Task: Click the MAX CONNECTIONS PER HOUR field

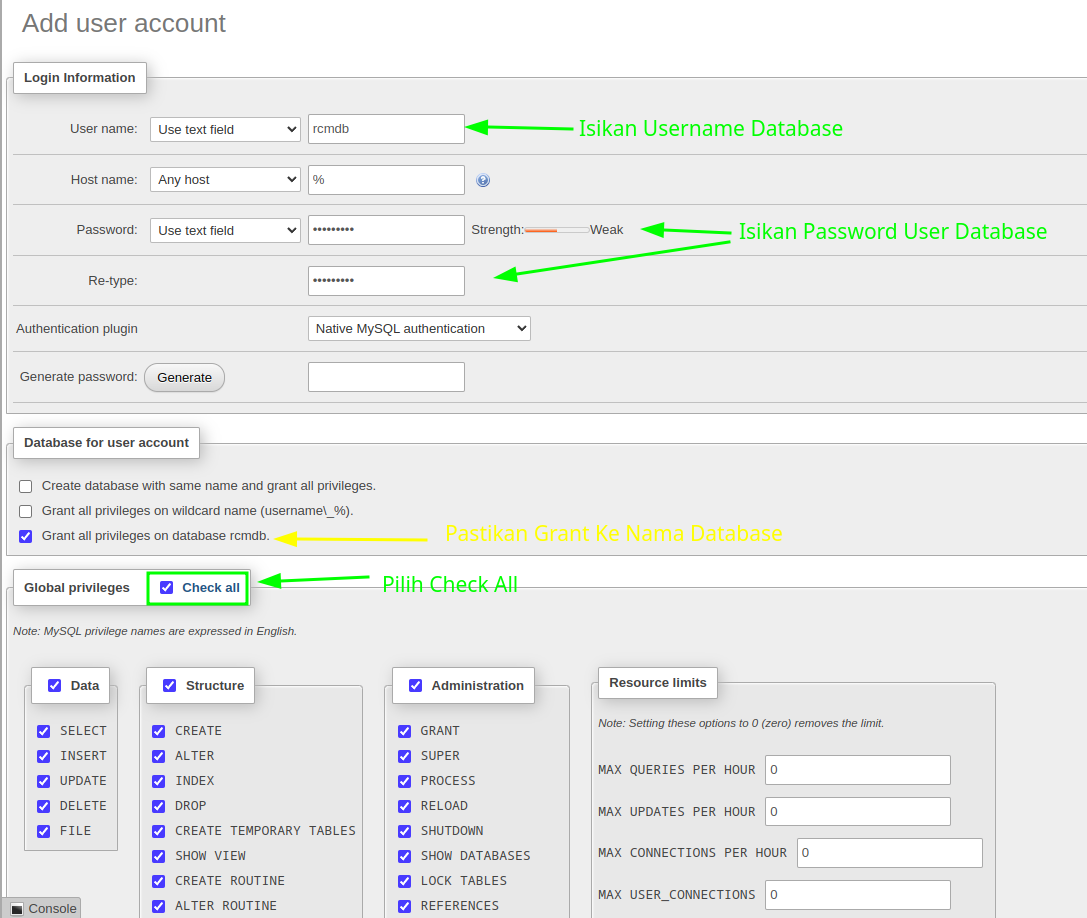Action: point(889,853)
